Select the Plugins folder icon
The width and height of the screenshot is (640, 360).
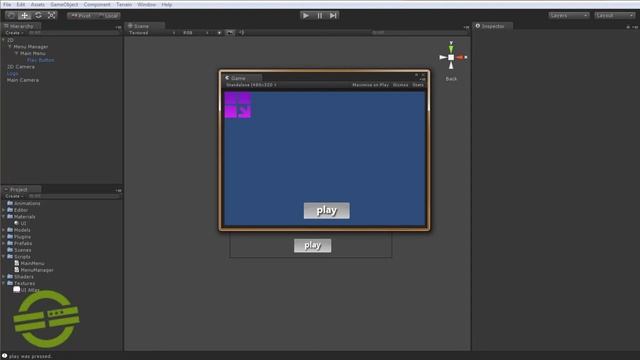click(x=10, y=236)
